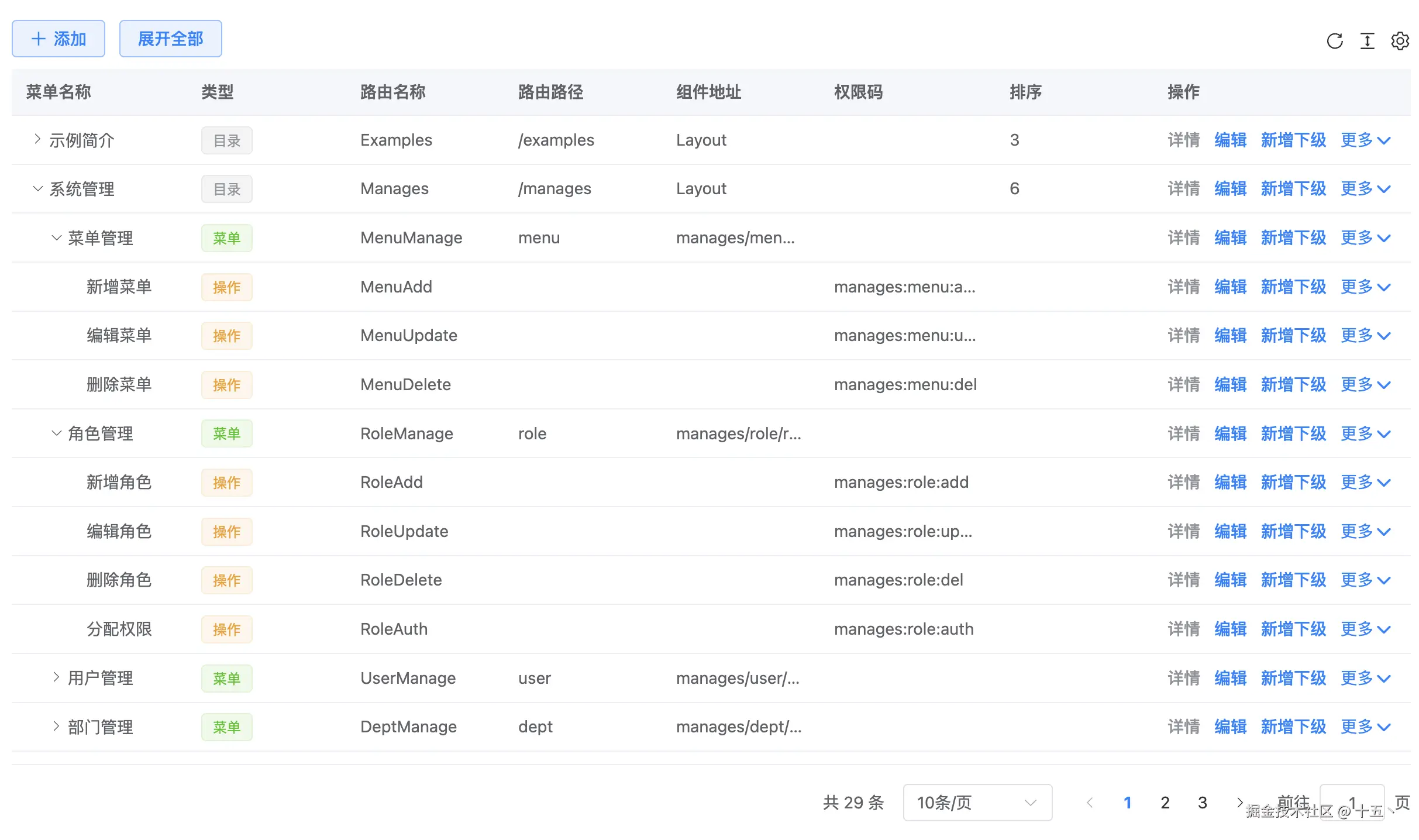The height and width of the screenshot is (840, 1419).
Task: Open 更多 dropdown for 示例简介 row
Action: point(1365,140)
